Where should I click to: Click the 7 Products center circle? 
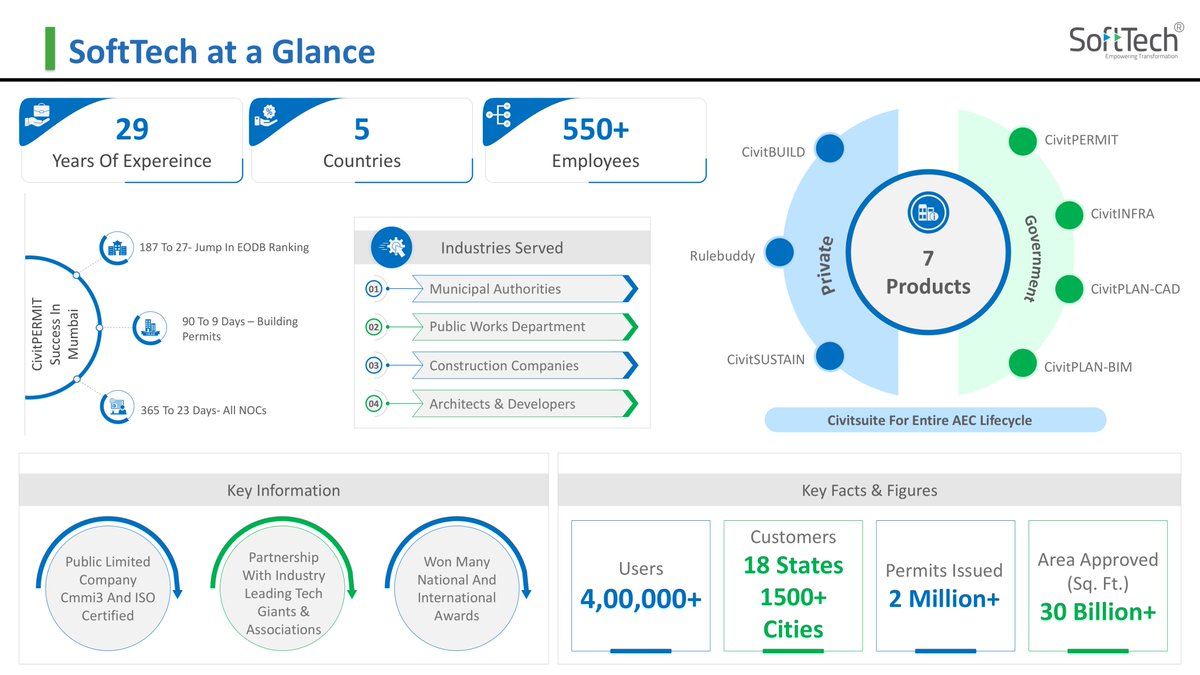(x=928, y=254)
